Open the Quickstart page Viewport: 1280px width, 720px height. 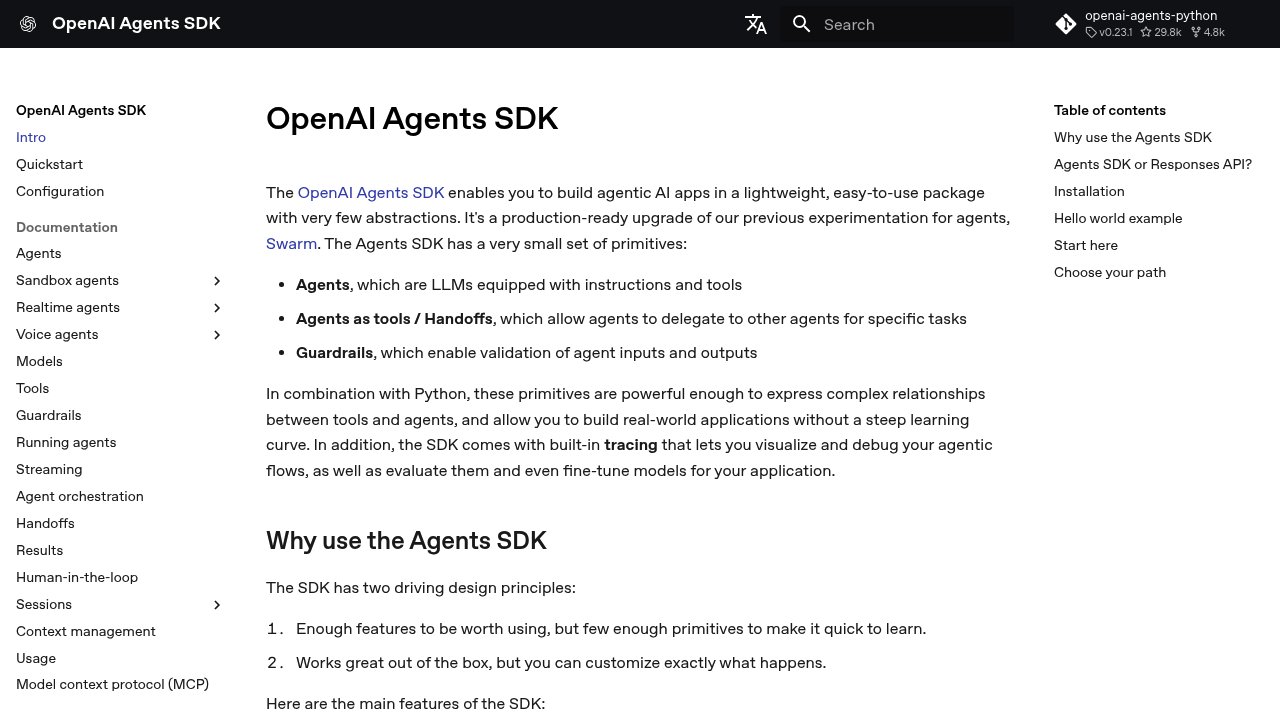(49, 165)
